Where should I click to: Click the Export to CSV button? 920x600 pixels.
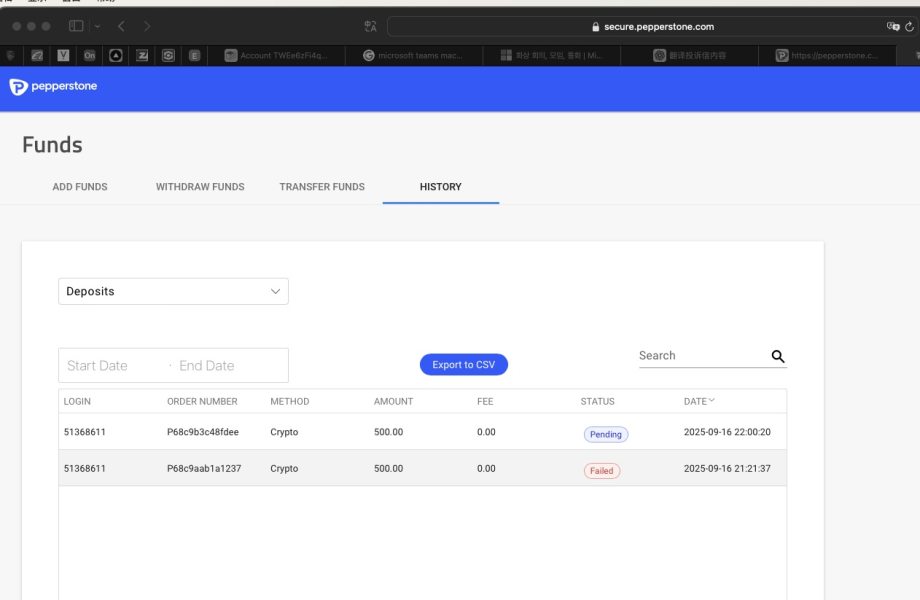pos(463,365)
